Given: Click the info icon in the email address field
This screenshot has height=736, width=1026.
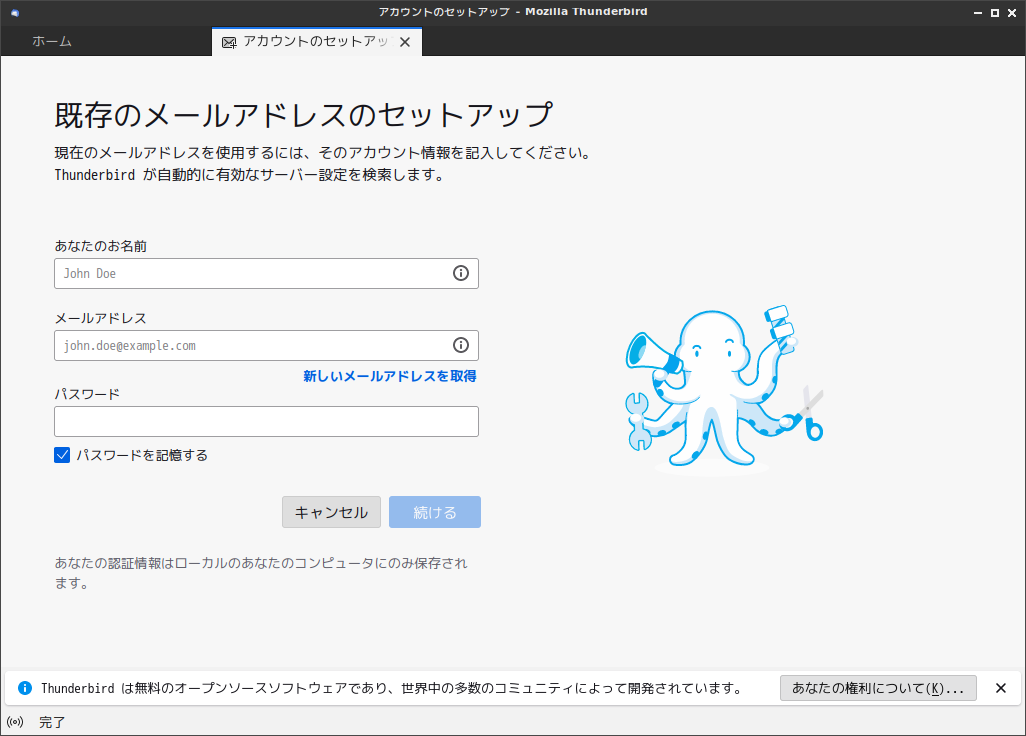Looking at the screenshot, I should click(x=461, y=345).
